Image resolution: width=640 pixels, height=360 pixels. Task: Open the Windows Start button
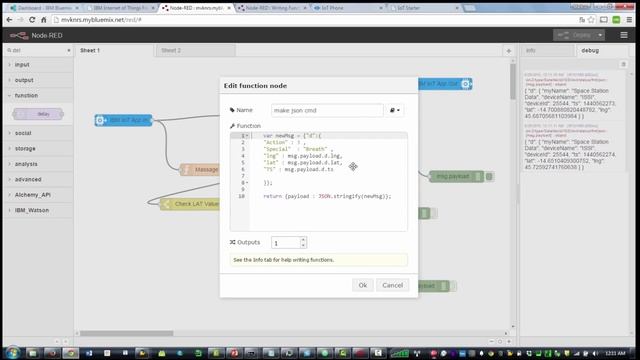click(x=12, y=353)
